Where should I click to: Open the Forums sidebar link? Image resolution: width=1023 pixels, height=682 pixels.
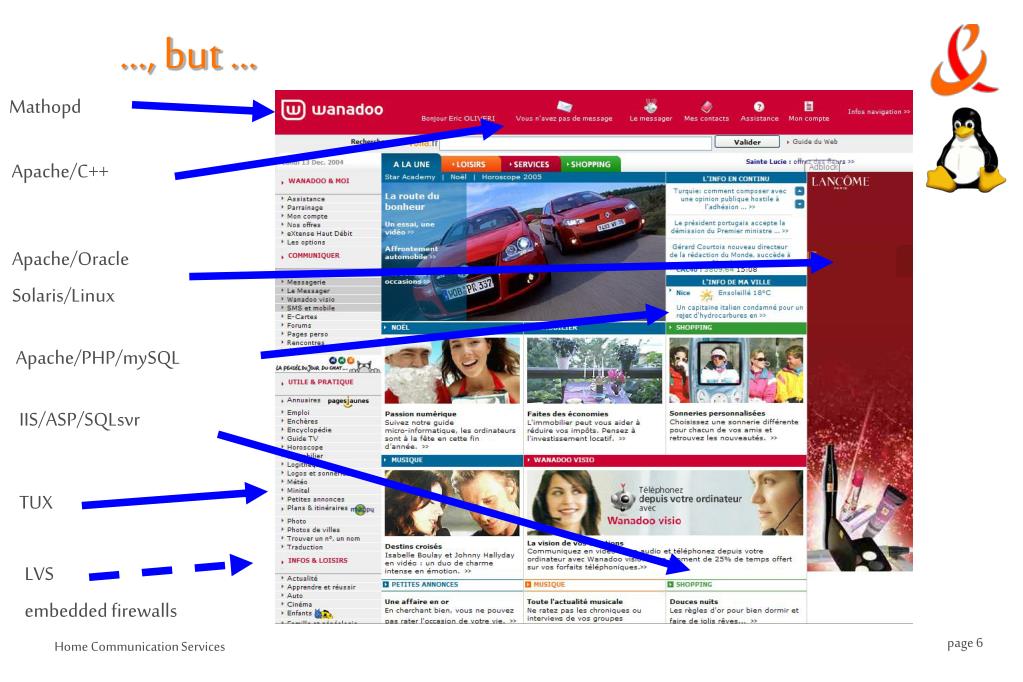(x=299, y=325)
